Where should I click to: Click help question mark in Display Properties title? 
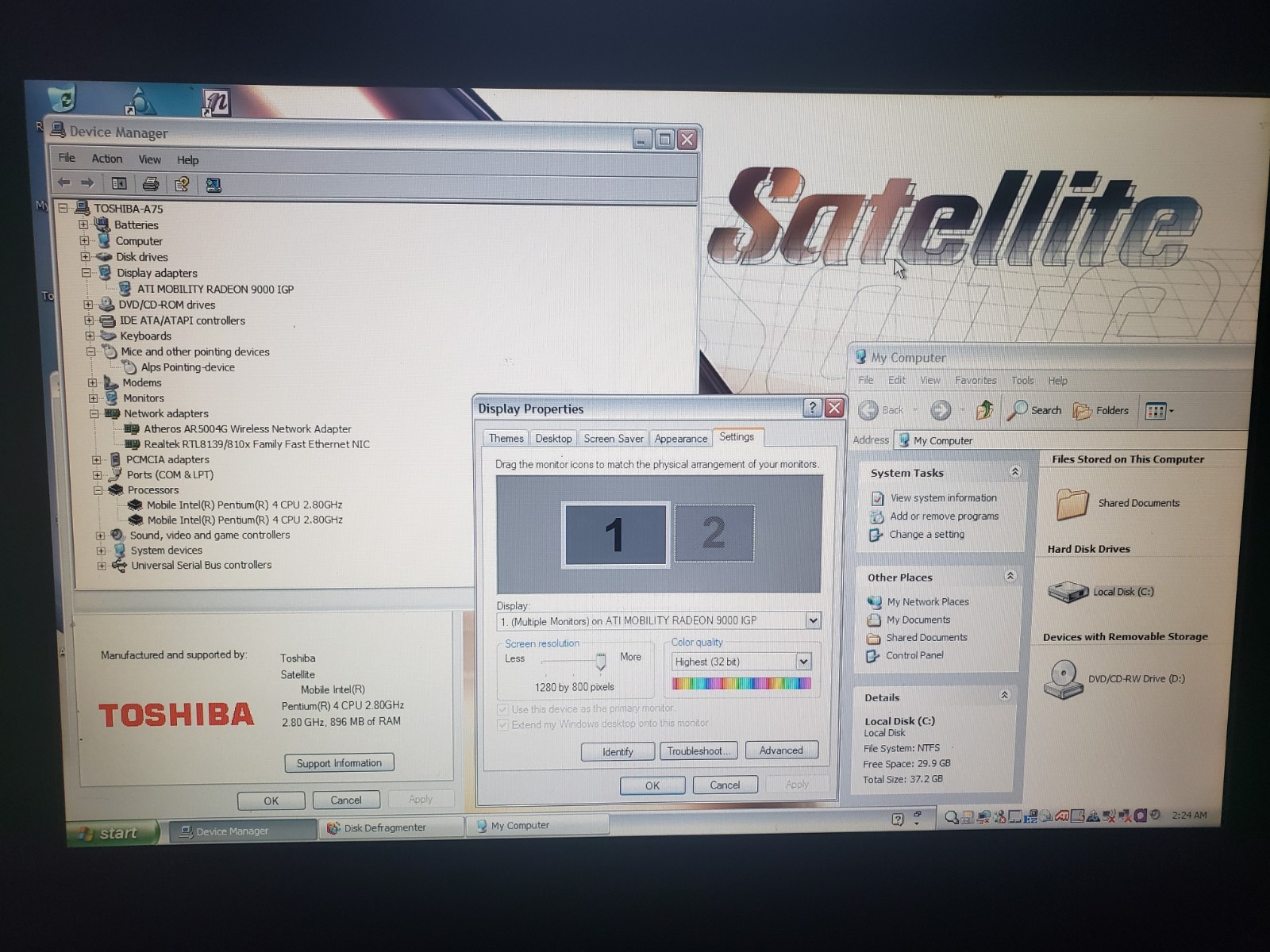click(812, 408)
